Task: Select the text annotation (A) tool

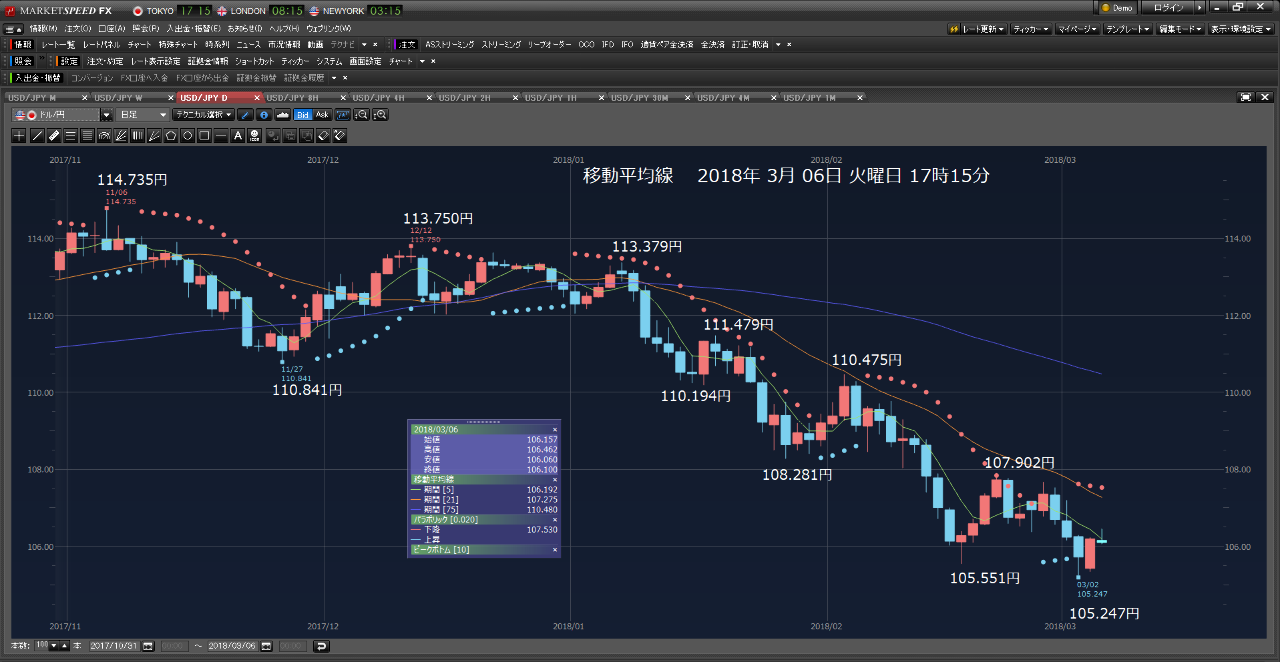Action: click(x=238, y=136)
